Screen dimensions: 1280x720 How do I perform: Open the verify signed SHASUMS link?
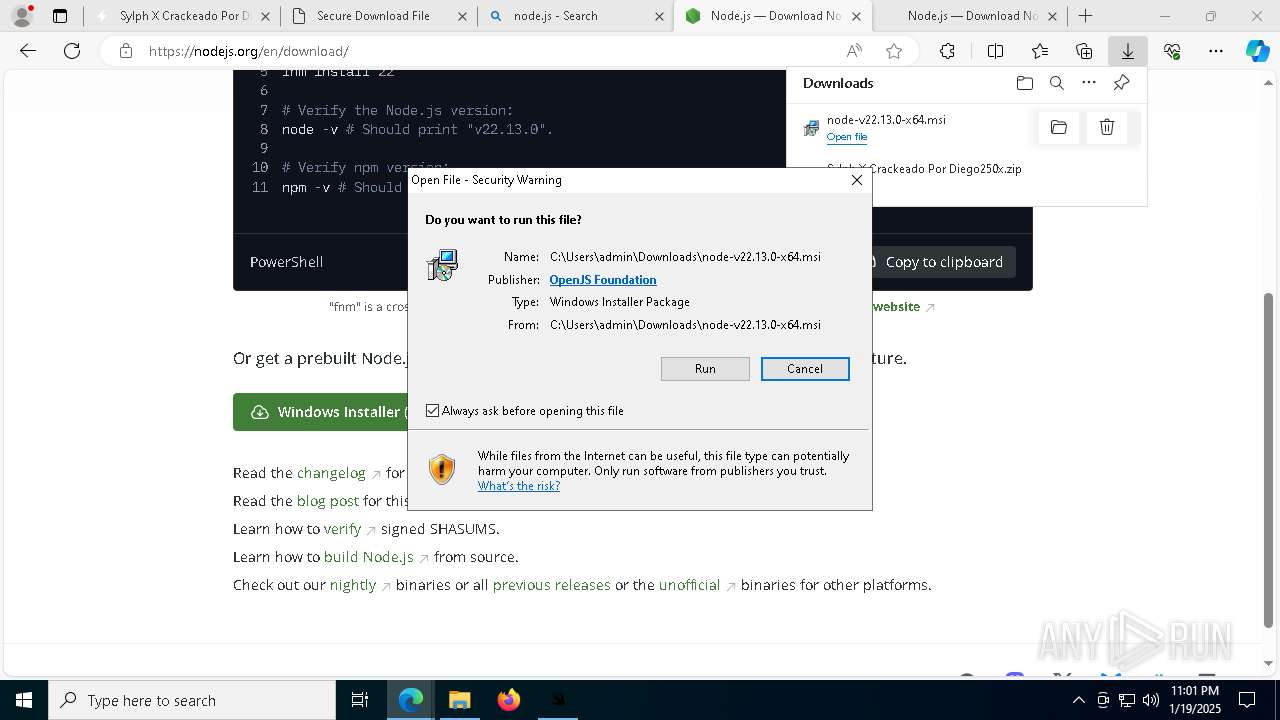[x=342, y=529]
